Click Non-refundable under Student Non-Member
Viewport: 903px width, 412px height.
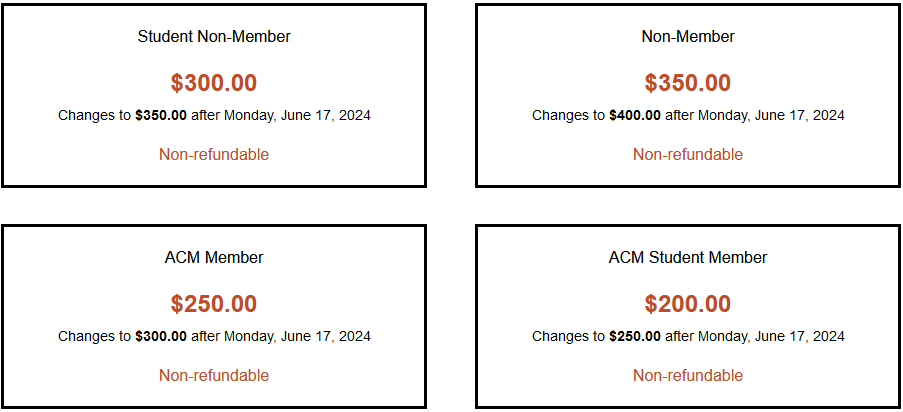(x=214, y=154)
